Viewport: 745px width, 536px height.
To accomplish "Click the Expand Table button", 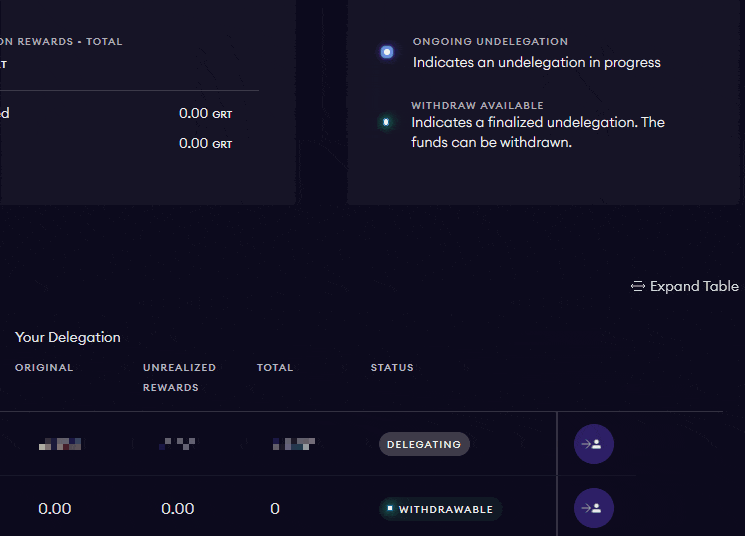I will 685,286.
